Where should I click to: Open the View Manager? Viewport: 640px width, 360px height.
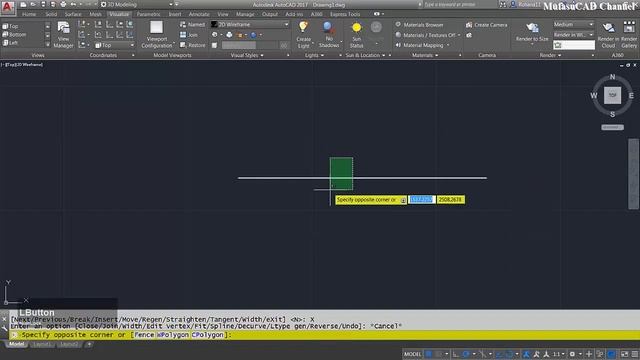coord(63,35)
